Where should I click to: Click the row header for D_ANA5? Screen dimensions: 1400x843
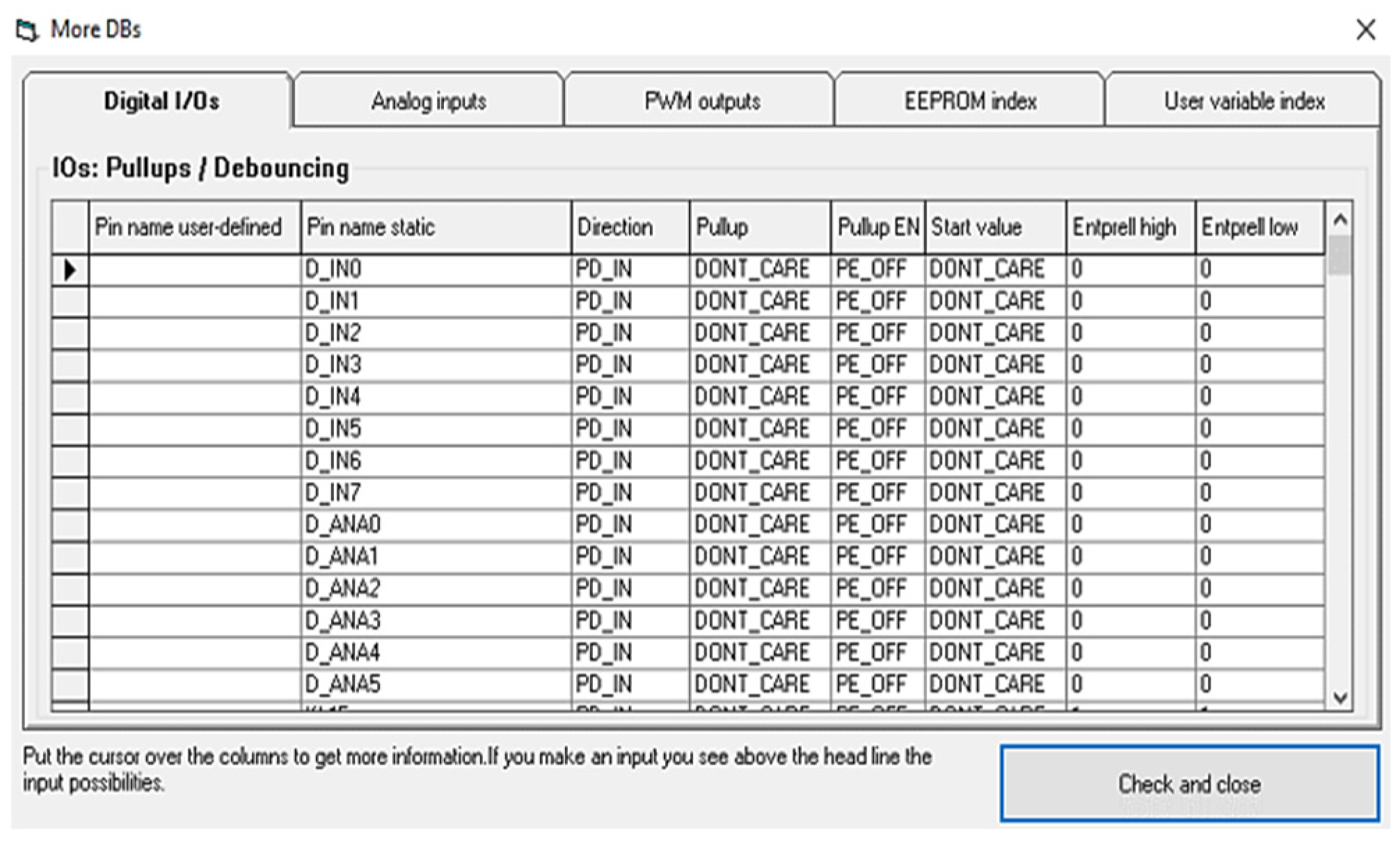70,684
